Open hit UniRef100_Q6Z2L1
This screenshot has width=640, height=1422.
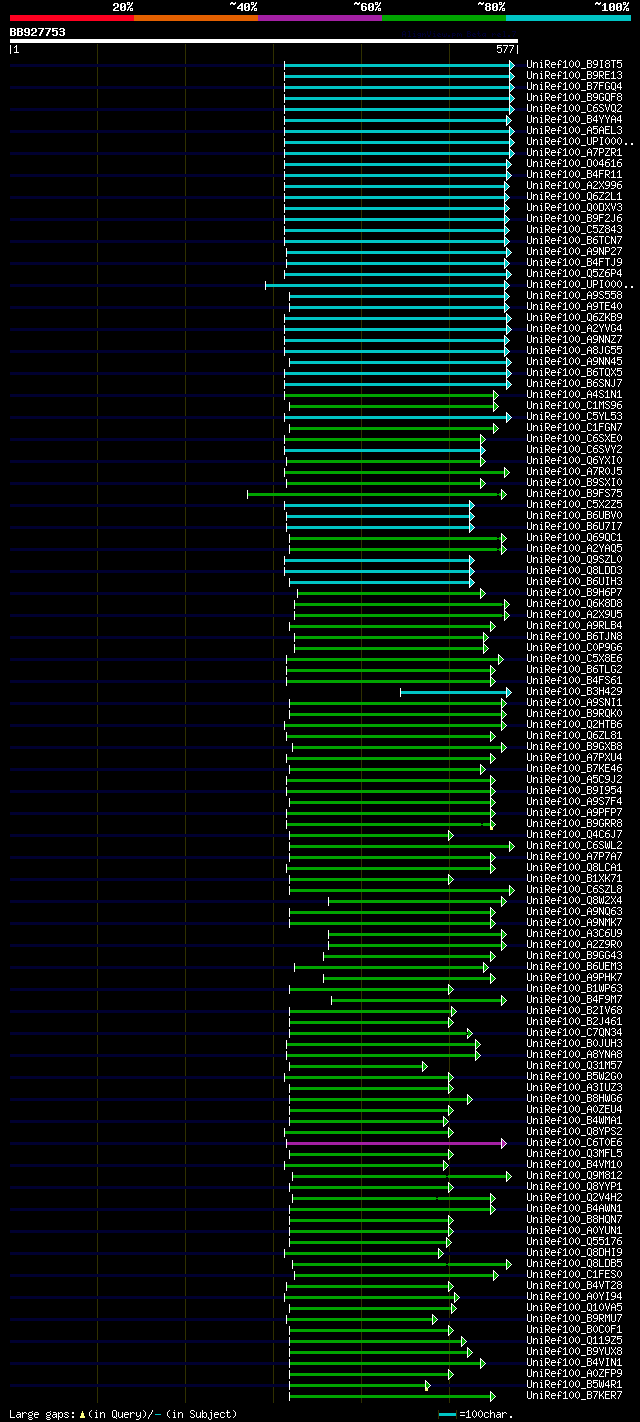tap(574, 196)
